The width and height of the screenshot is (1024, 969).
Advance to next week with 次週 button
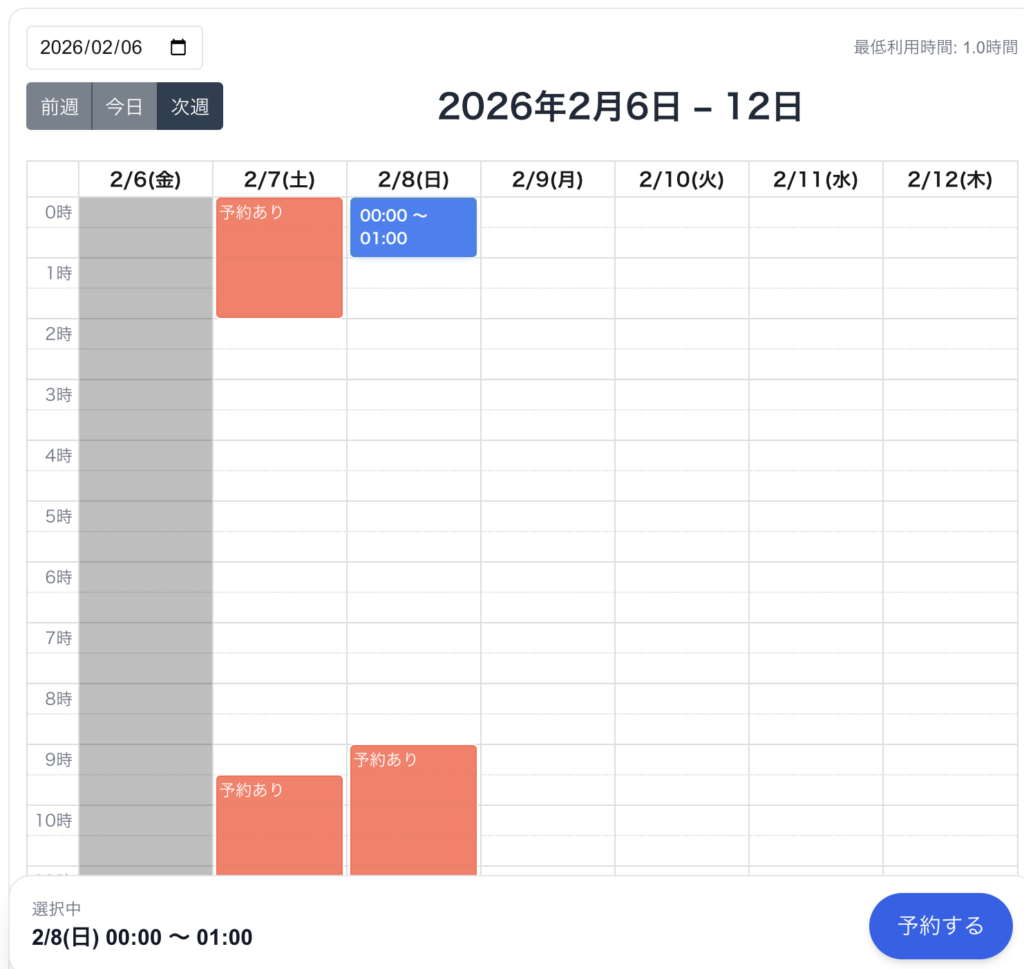coord(190,107)
